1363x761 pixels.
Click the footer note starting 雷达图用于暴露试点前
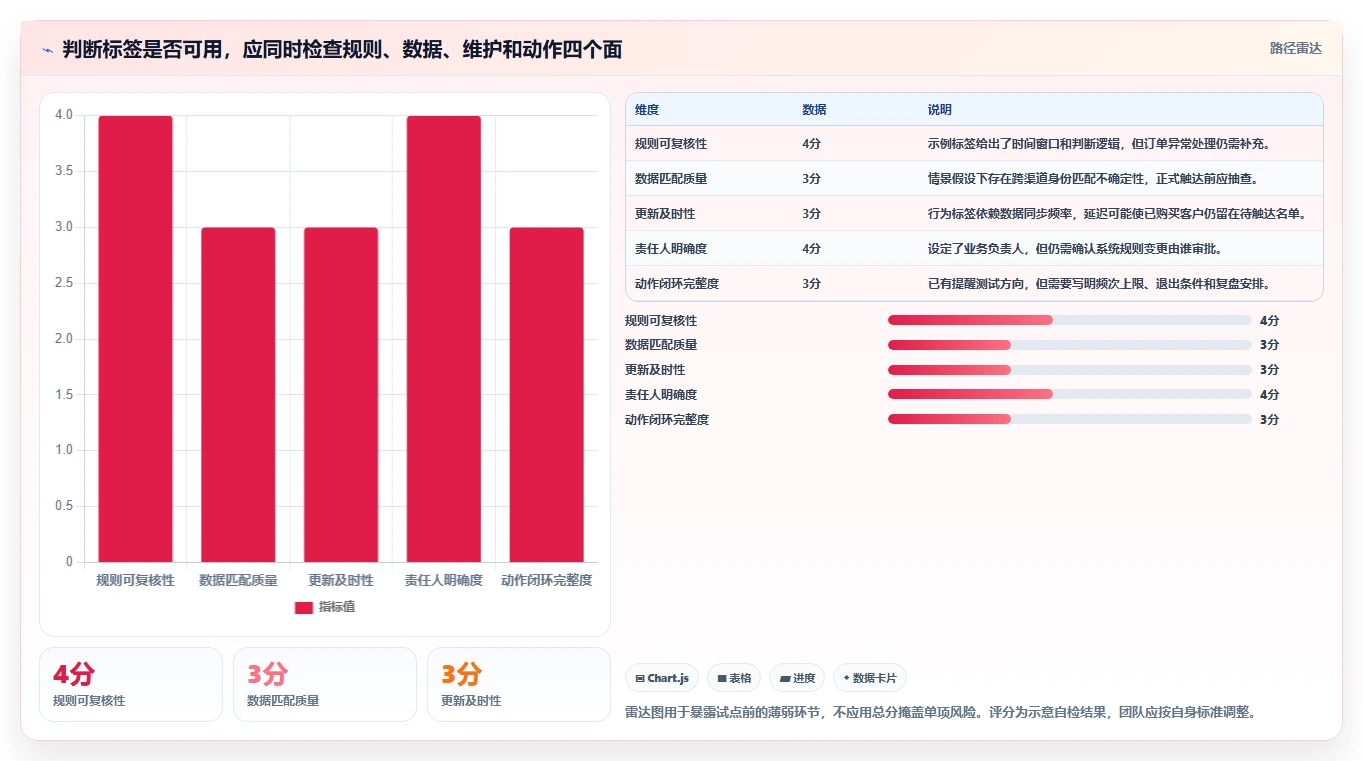click(x=940, y=712)
